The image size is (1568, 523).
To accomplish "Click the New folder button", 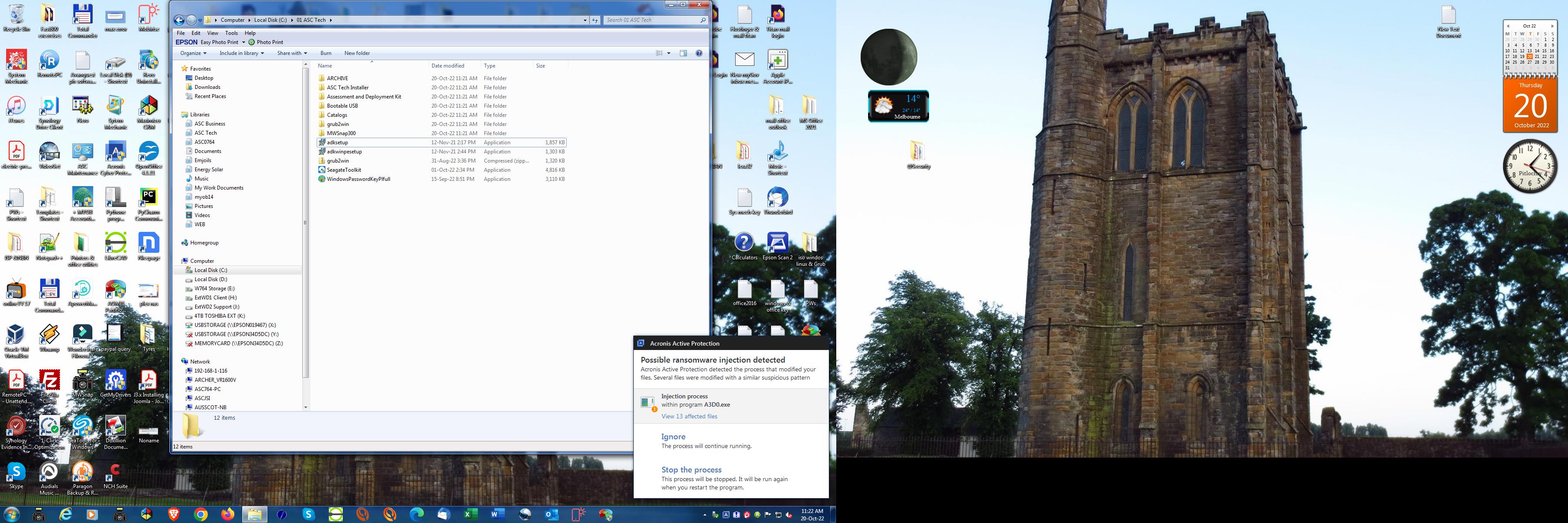I will tap(357, 53).
